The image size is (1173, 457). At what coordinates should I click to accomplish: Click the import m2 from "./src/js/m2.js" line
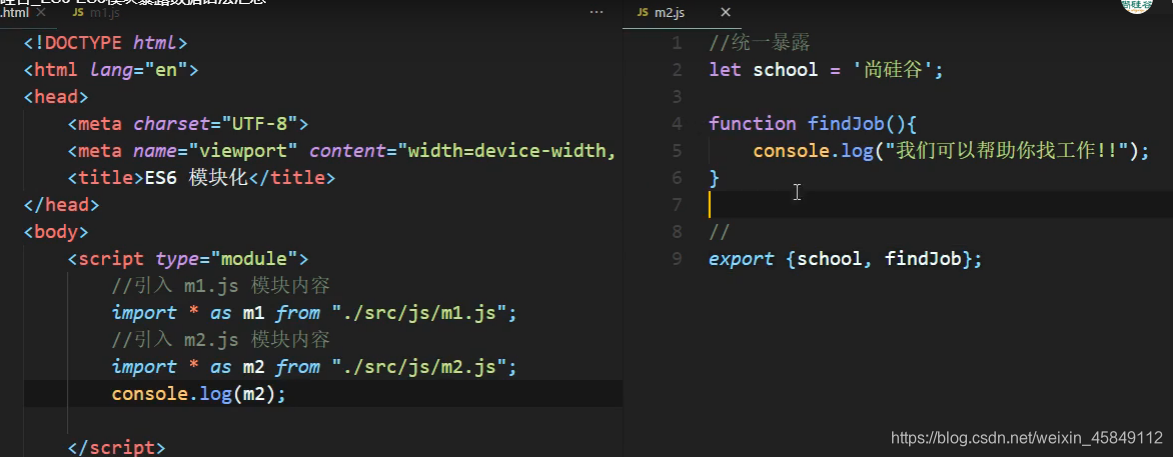pos(314,366)
